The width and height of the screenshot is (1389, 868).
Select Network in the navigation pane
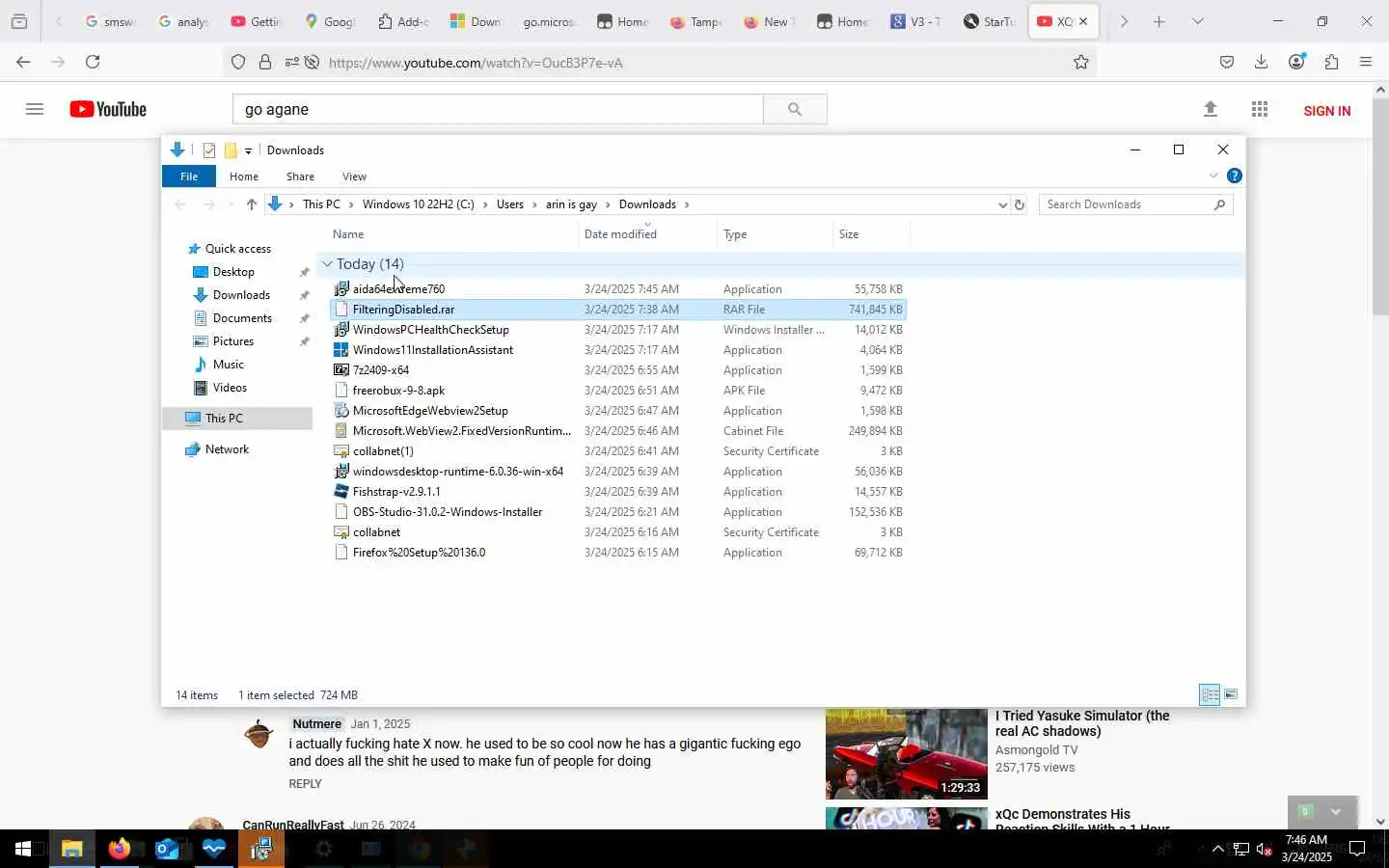click(x=227, y=449)
